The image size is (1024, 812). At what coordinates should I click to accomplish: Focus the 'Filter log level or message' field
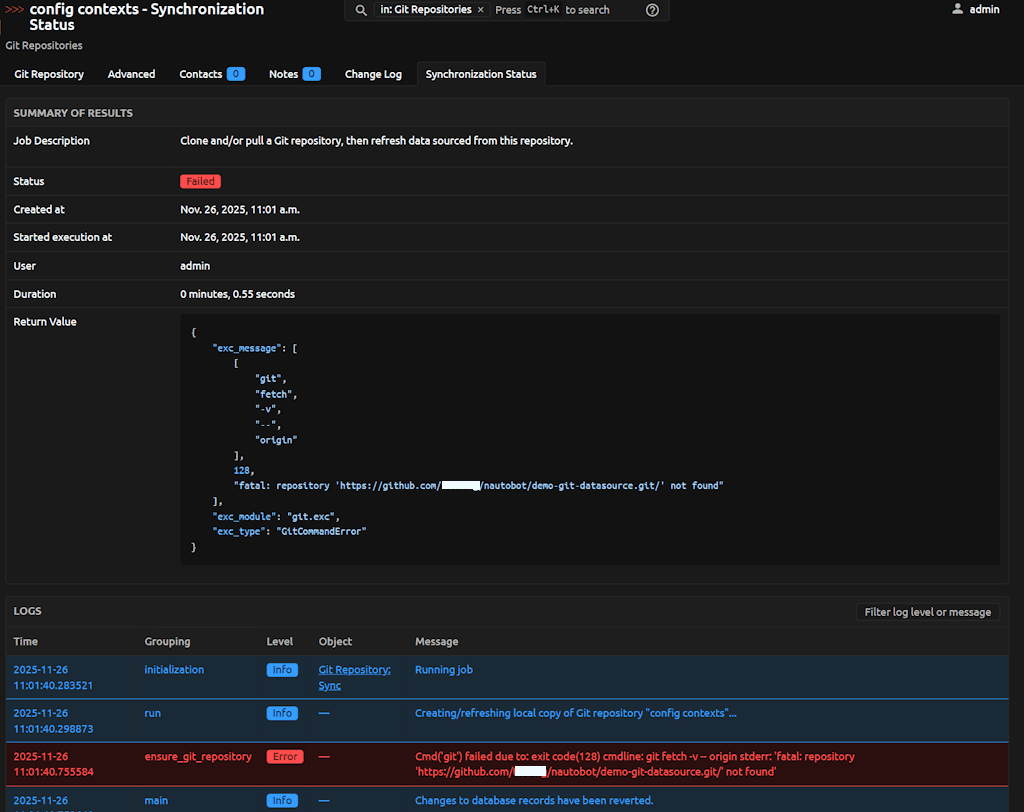[927, 612]
